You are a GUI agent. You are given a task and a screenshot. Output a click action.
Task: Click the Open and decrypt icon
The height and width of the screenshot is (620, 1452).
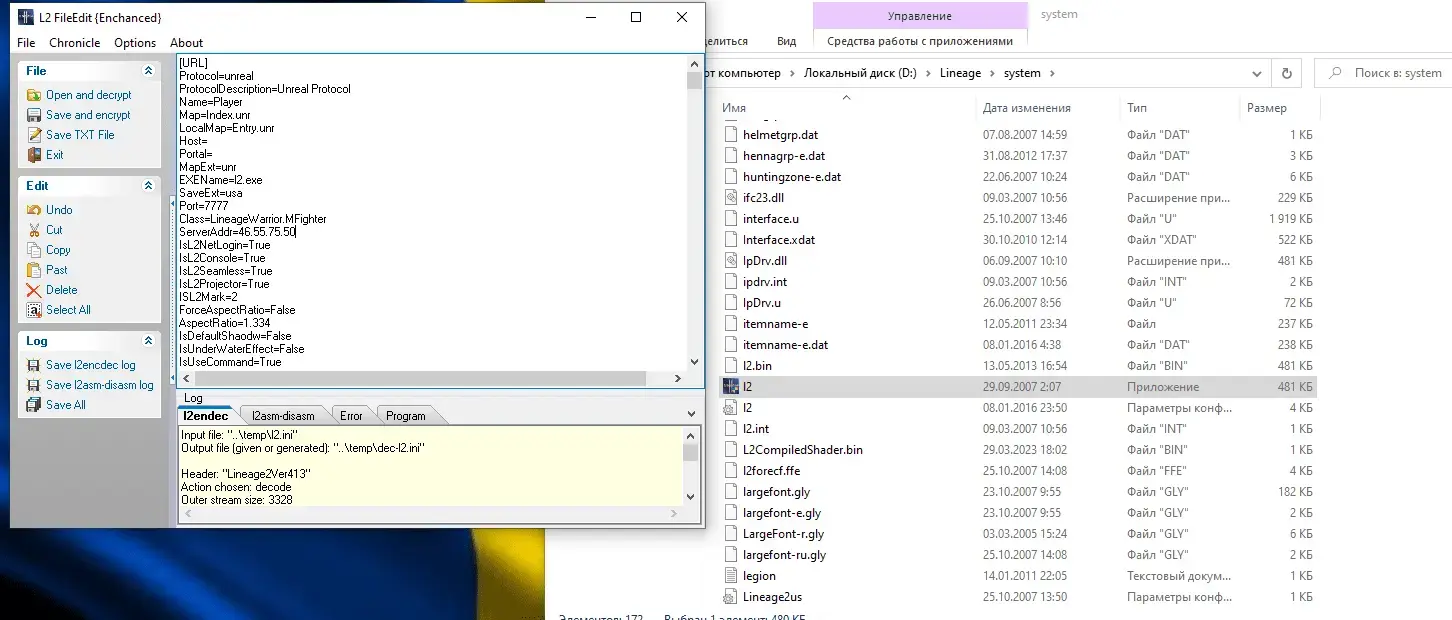pos(34,95)
